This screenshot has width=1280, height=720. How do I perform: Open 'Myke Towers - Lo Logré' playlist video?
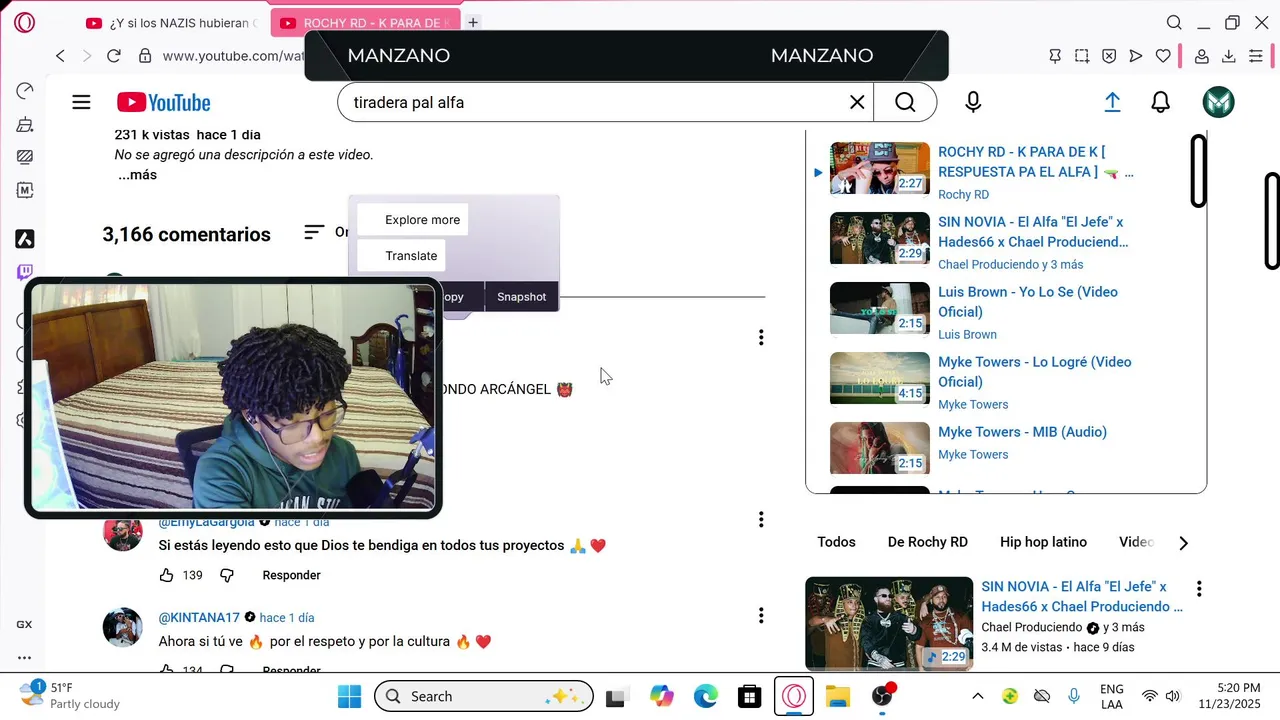[x=1035, y=372]
